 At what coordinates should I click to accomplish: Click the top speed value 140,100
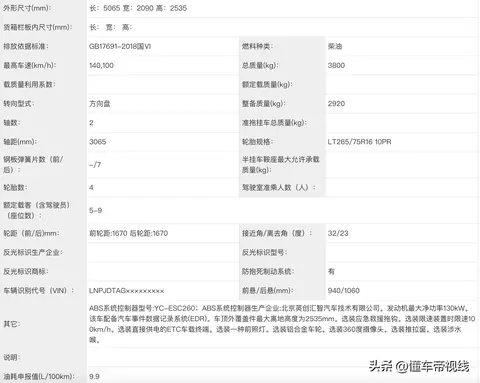tap(101, 65)
